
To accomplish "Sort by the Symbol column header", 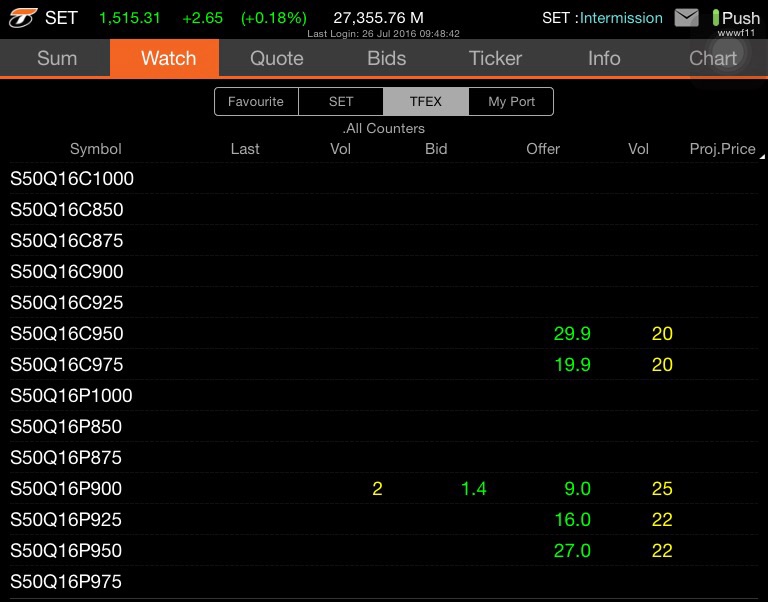I will (x=96, y=149).
